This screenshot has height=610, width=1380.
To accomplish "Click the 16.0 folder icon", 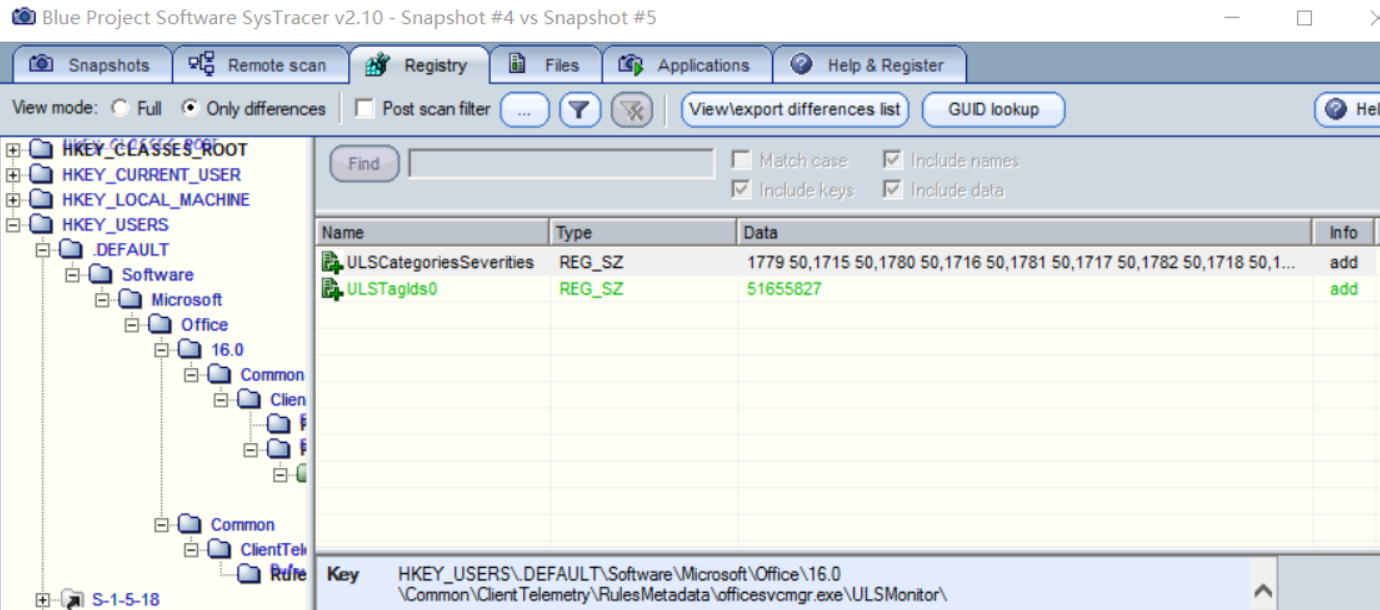I will 190,349.
